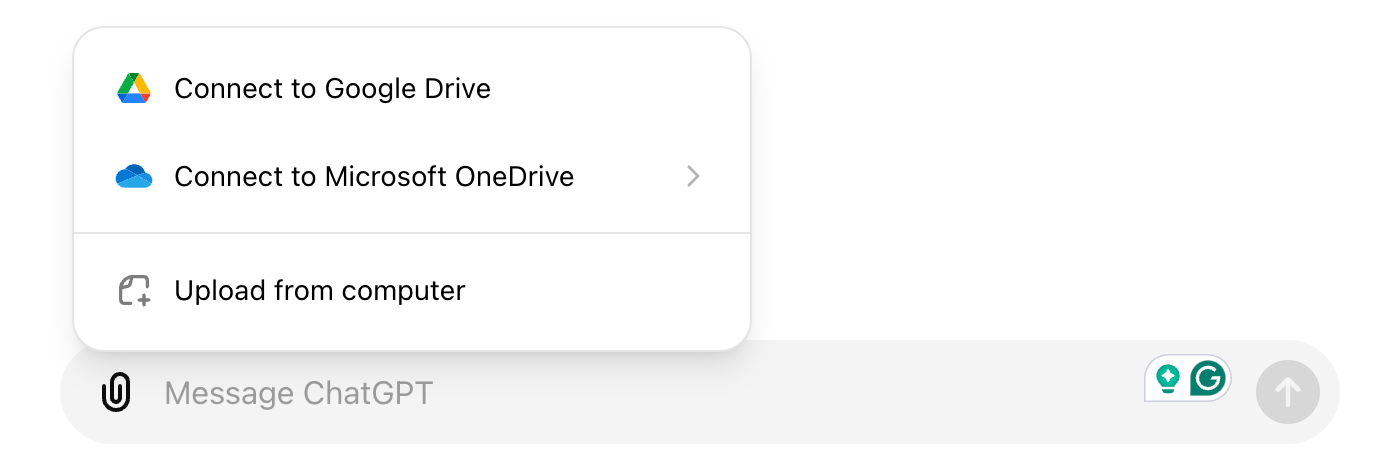Choose "Upload from computer" option
Screen dimensions: 1376x464
319,291
